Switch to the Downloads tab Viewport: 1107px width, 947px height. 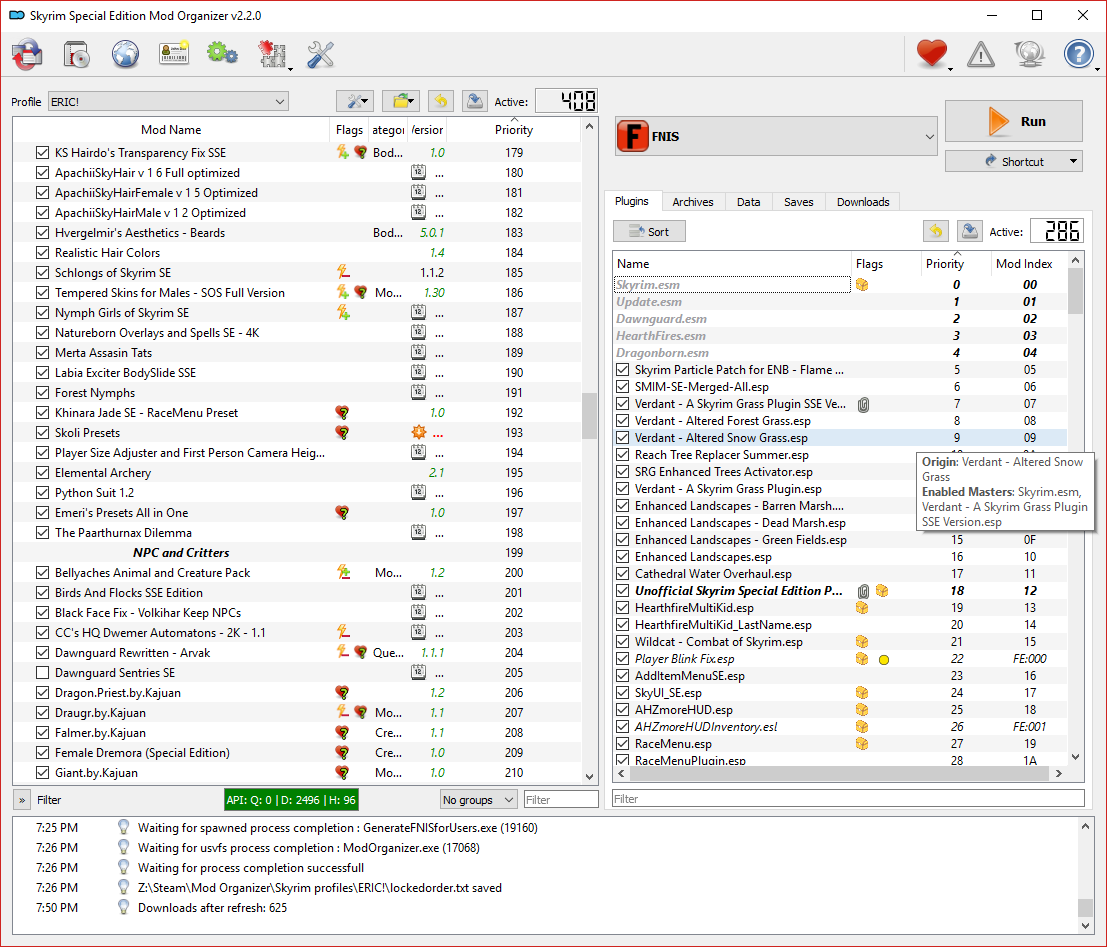[863, 202]
